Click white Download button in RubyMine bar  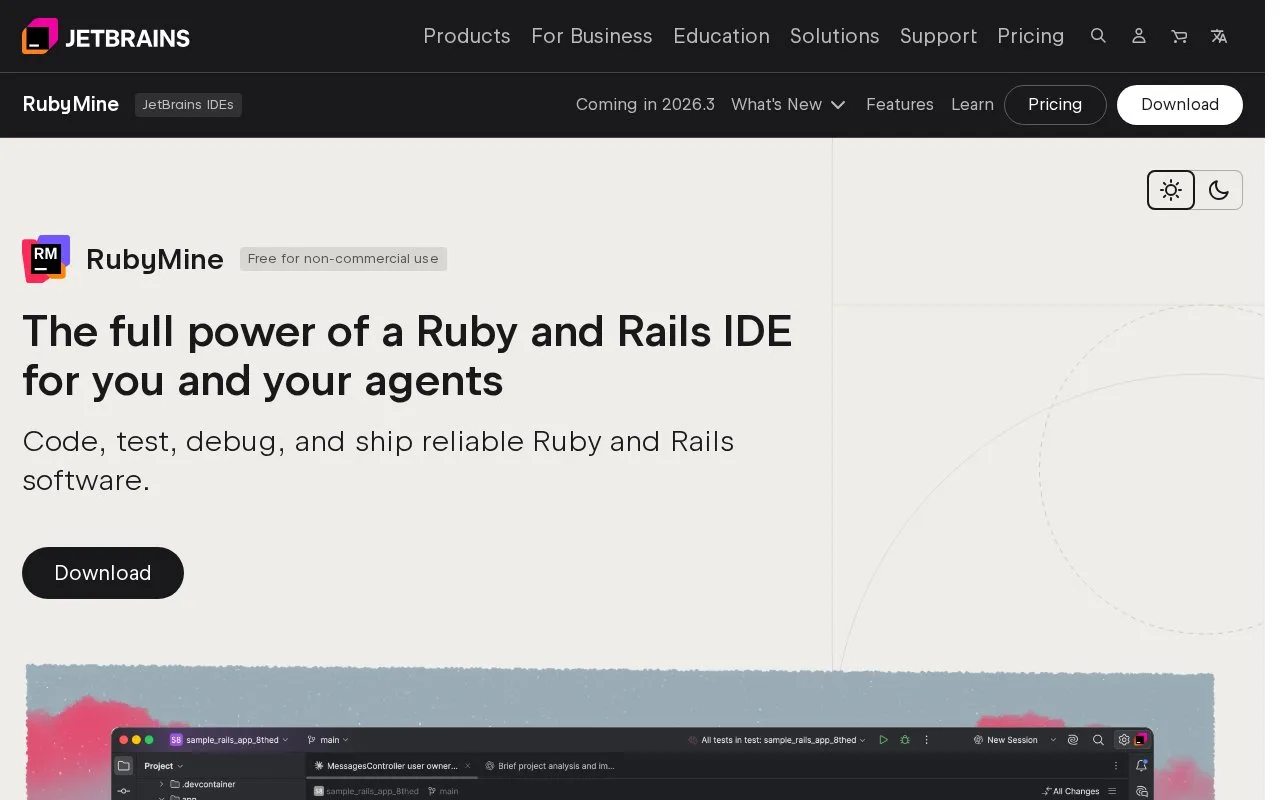1179,104
